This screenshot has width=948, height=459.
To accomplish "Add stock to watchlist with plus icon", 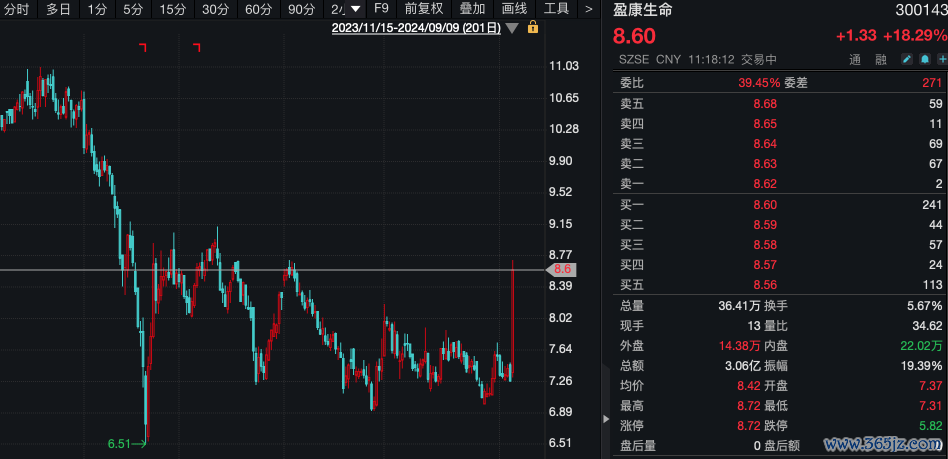I will coord(943,59).
